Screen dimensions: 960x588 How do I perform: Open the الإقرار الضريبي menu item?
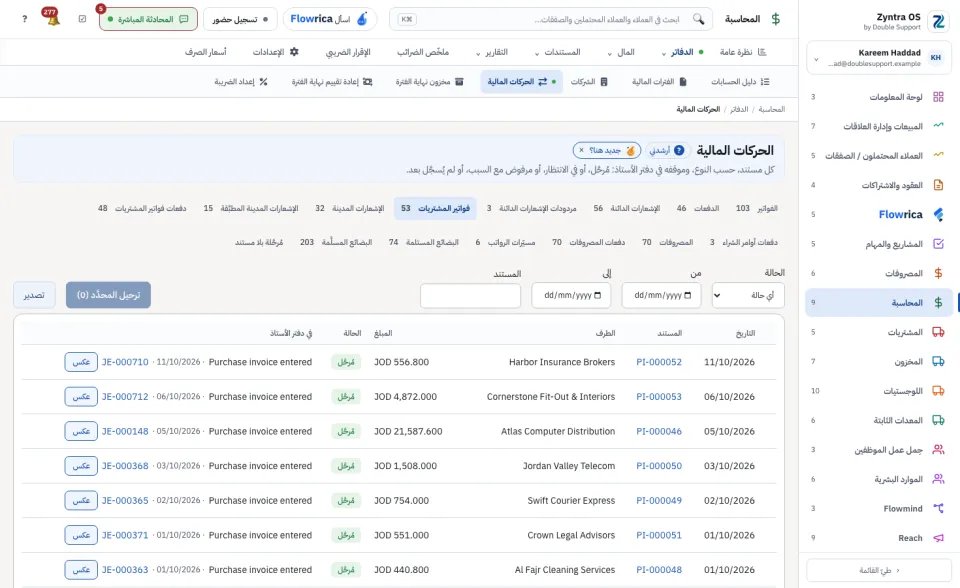click(x=348, y=52)
